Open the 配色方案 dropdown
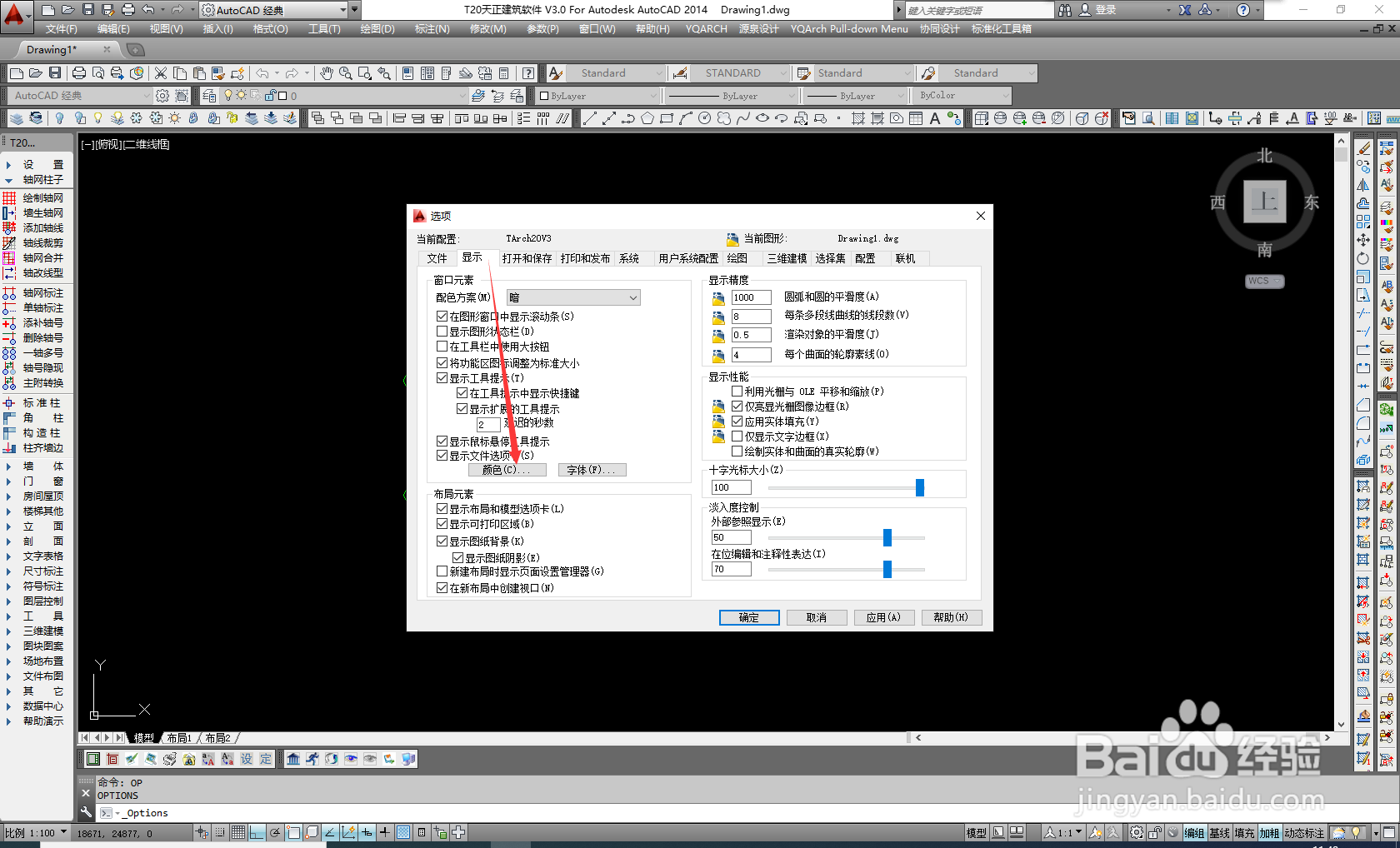Image resolution: width=1400 pixels, height=848 pixels. tap(573, 297)
